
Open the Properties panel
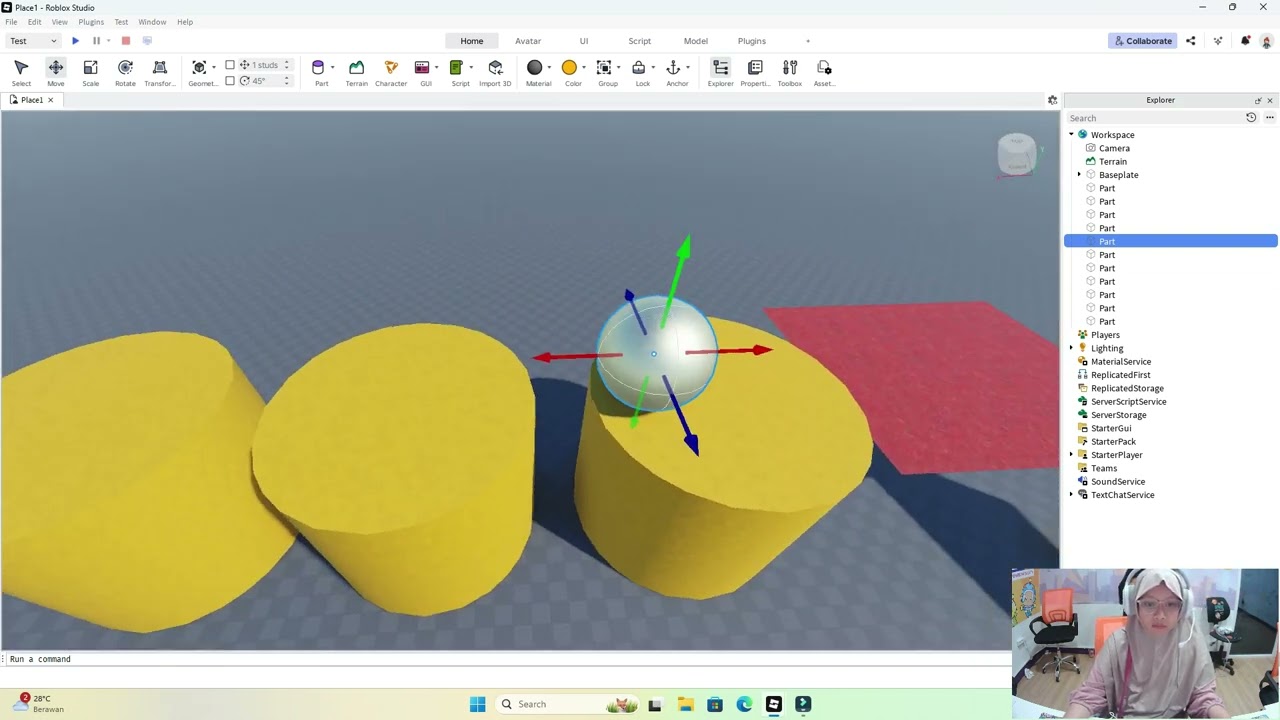(x=755, y=72)
